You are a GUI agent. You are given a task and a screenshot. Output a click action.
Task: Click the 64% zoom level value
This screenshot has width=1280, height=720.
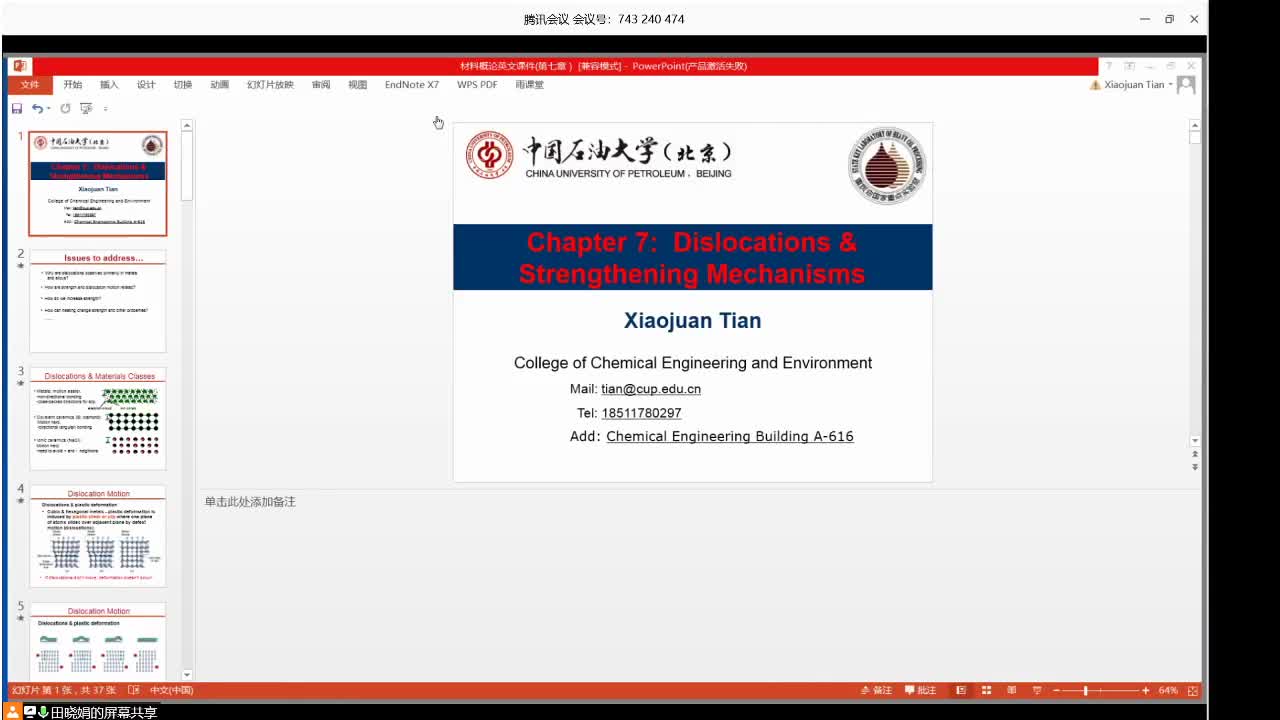click(1168, 690)
